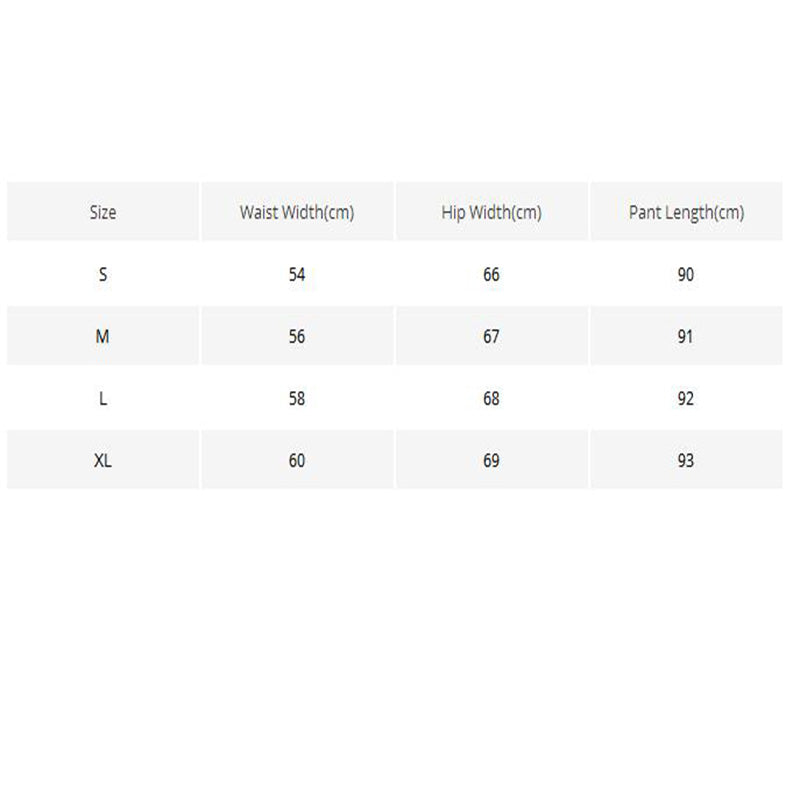Select hip width value 69
This screenshot has height=800, width=800.
(491, 461)
